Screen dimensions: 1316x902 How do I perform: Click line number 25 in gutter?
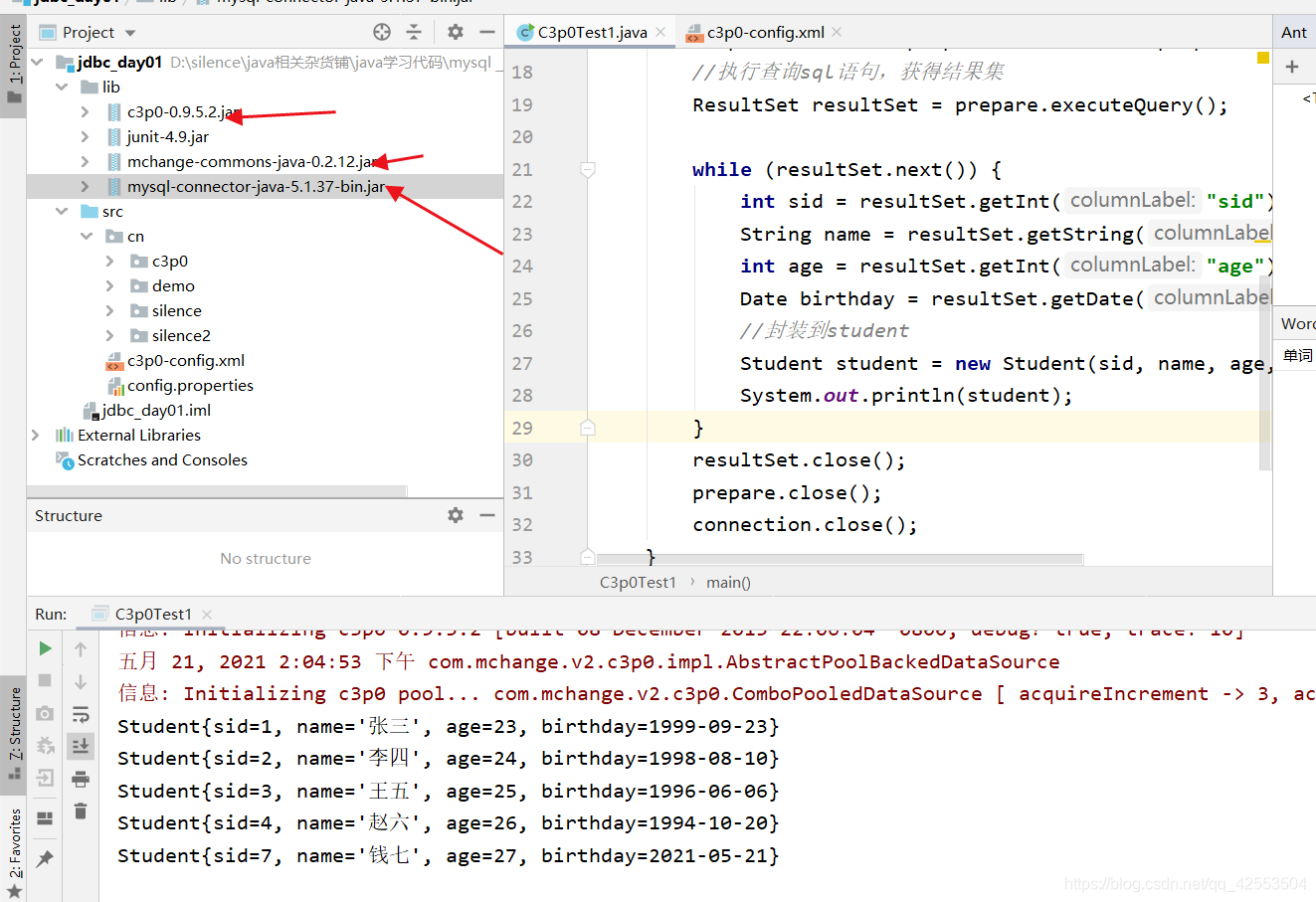(x=522, y=298)
